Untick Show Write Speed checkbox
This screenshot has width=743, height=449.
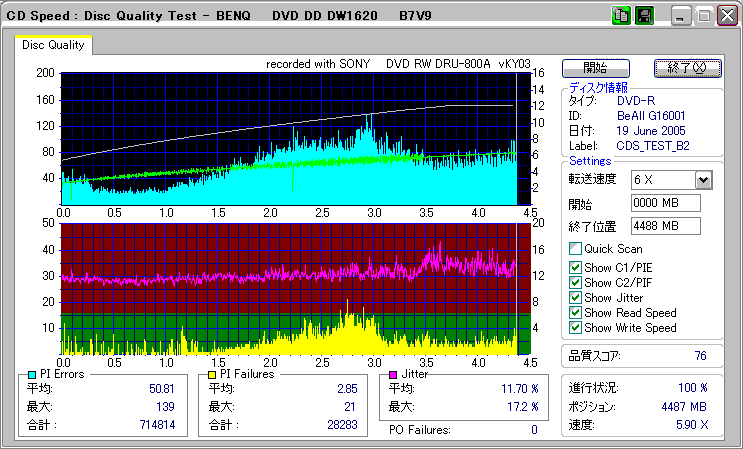click(575, 327)
